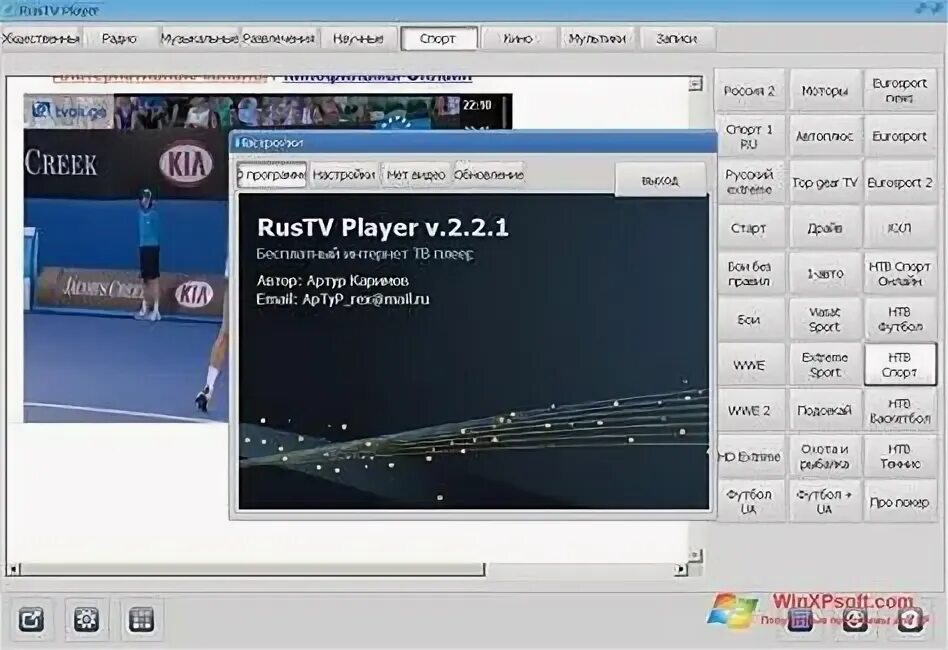Switch to the НТВ Футбол channel
This screenshot has width=948, height=650.
900,319
